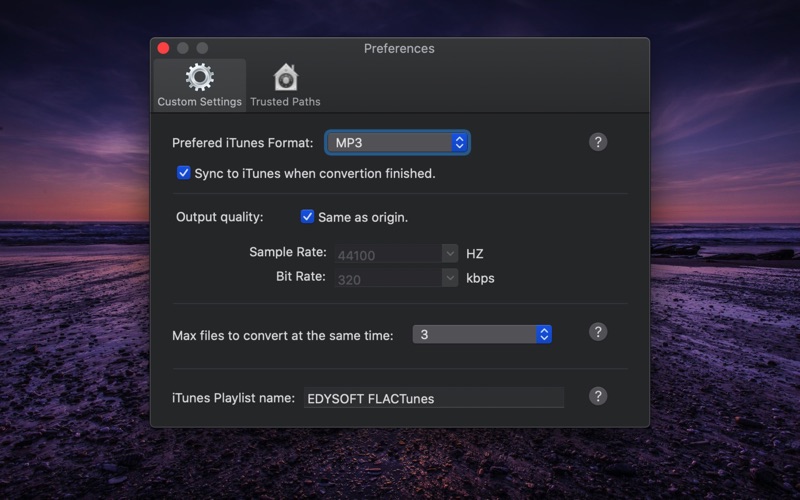Click the Prefered iTunes Format label

pyautogui.click(x=242, y=143)
